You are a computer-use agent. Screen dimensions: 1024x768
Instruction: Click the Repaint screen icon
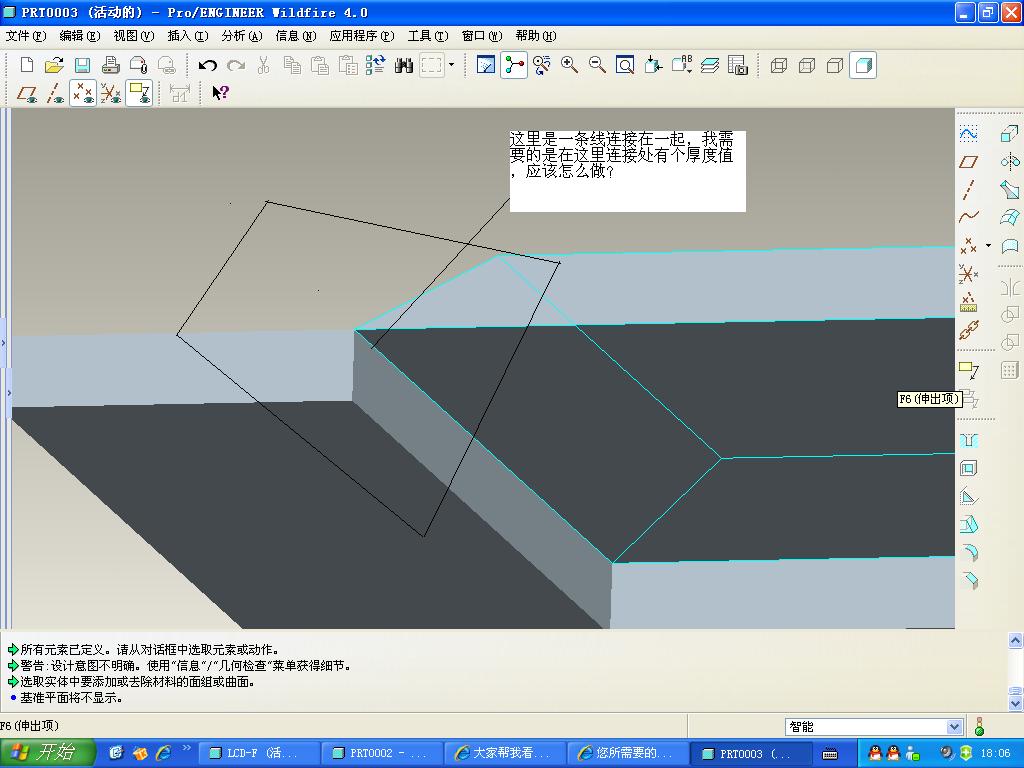pyautogui.click(x=486, y=65)
